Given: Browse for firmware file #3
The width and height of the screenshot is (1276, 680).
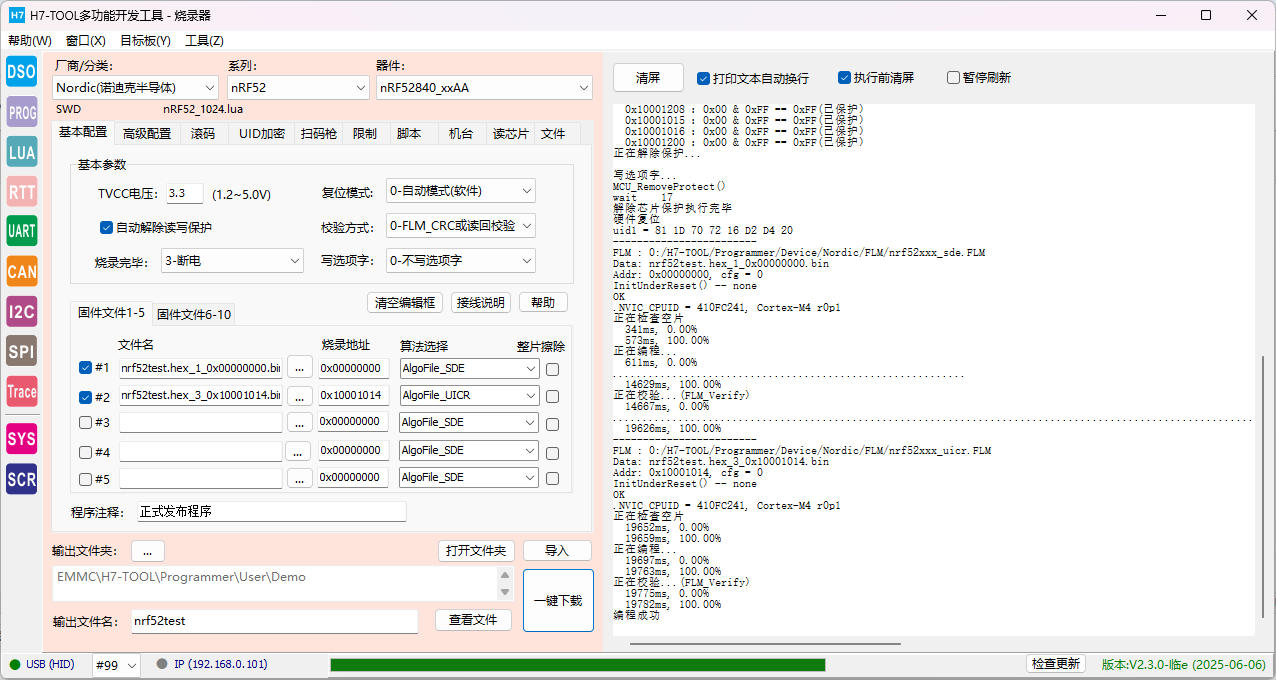Looking at the screenshot, I should [x=299, y=422].
